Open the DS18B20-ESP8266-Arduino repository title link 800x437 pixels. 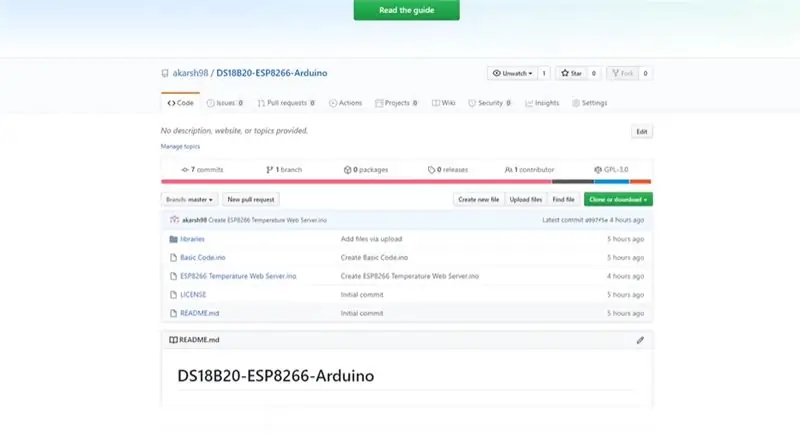point(271,73)
